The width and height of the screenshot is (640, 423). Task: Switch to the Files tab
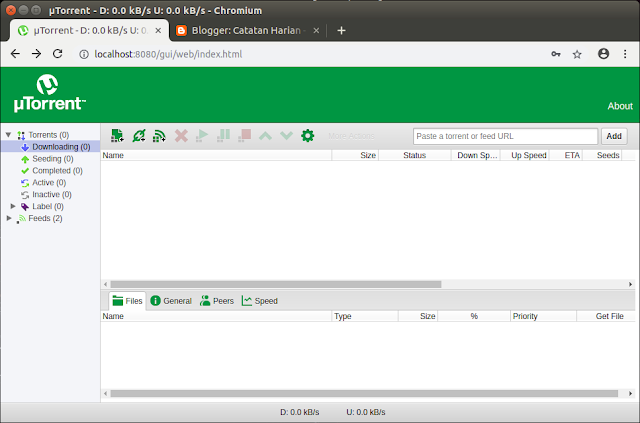(x=127, y=301)
